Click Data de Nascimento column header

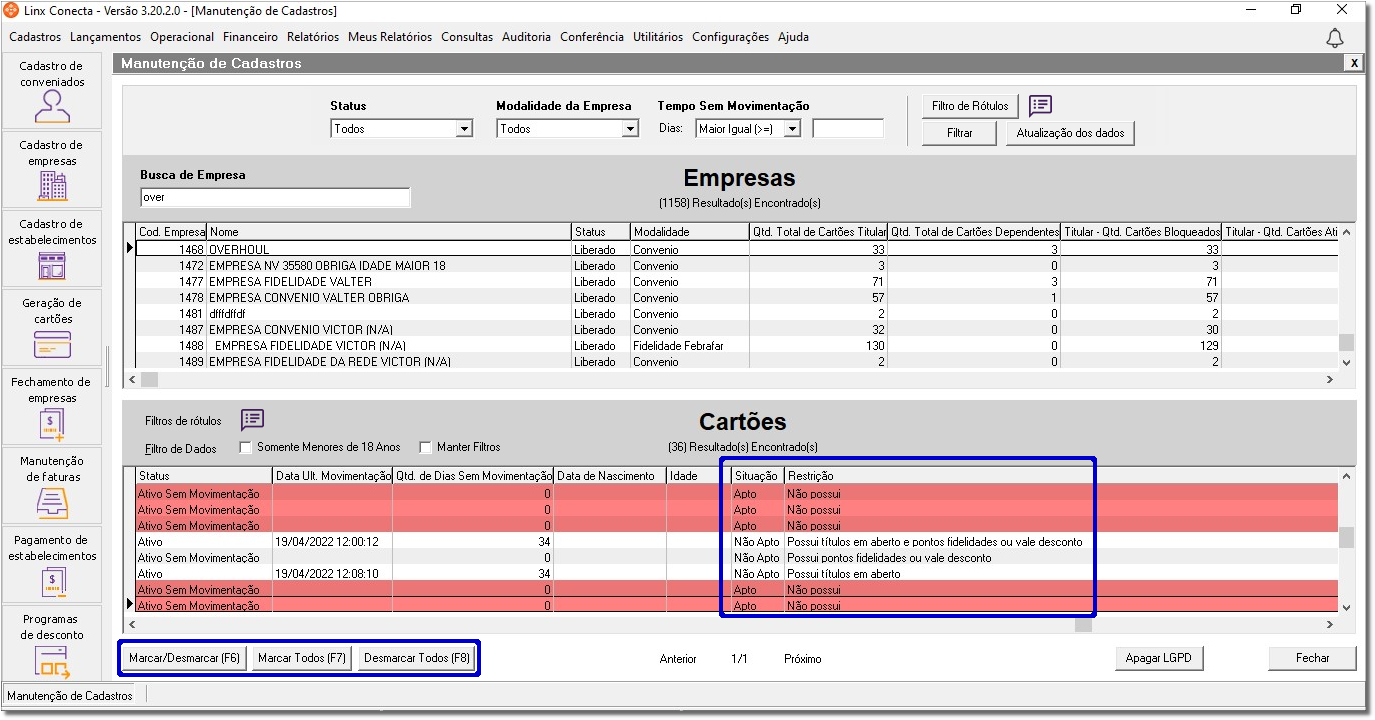pos(610,476)
